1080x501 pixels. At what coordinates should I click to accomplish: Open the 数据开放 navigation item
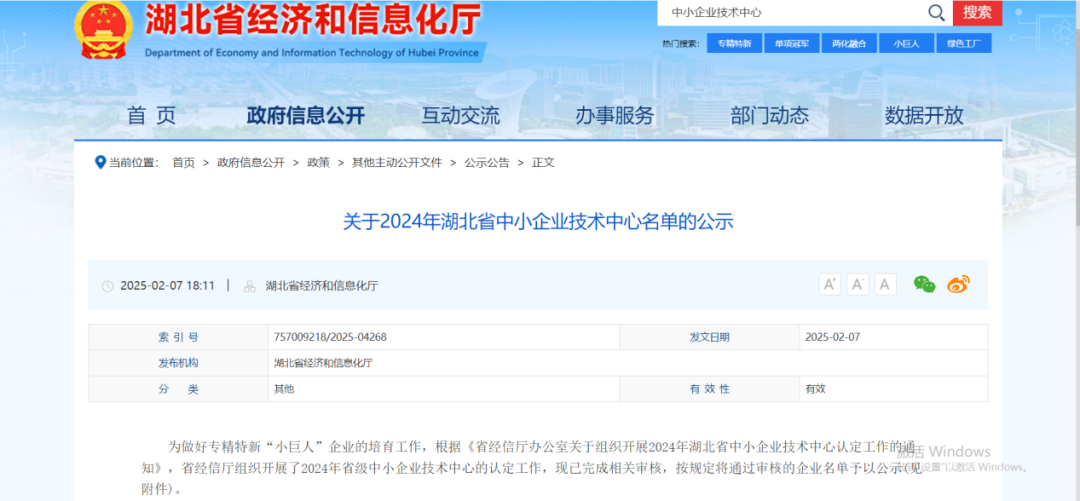point(924,116)
